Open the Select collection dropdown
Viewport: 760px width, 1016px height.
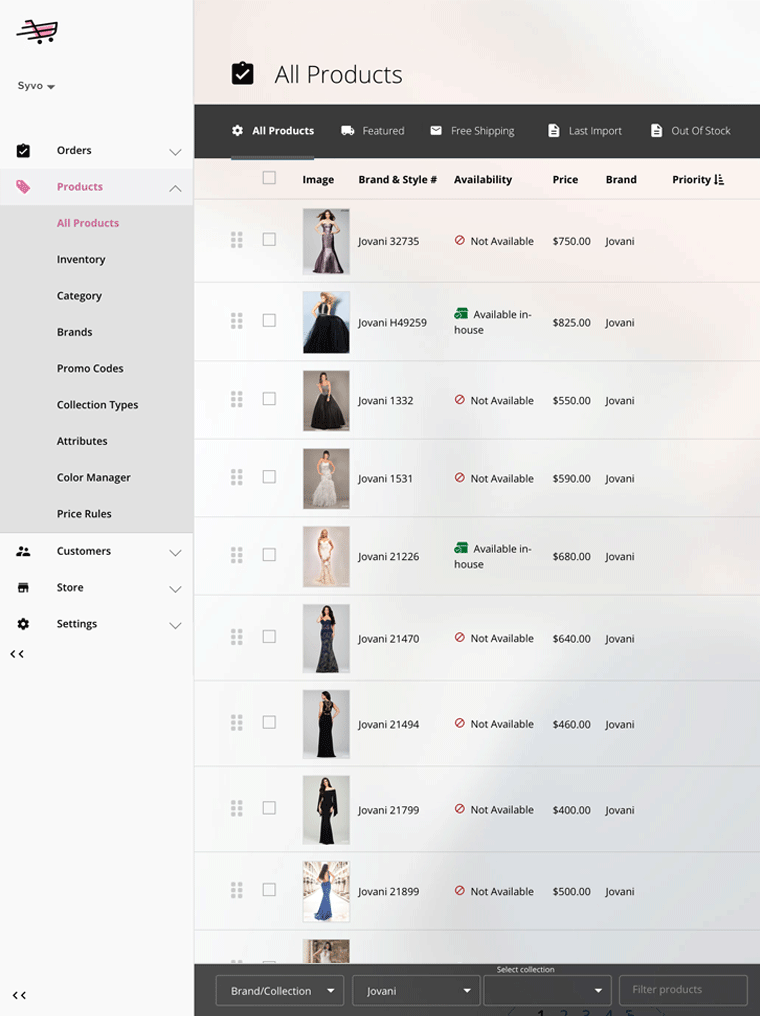[547, 991]
